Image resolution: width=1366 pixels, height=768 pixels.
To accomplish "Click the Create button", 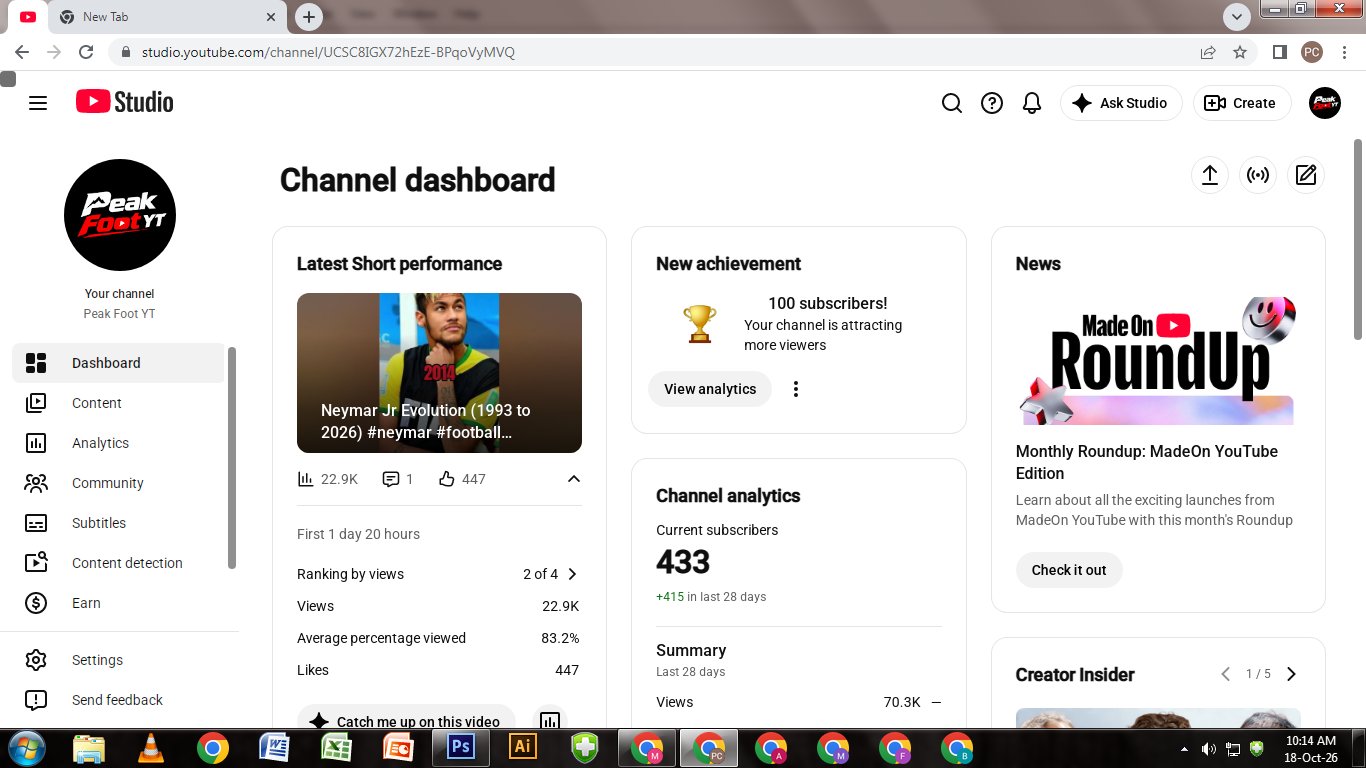I will pyautogui.click(x=1242, y=103).
